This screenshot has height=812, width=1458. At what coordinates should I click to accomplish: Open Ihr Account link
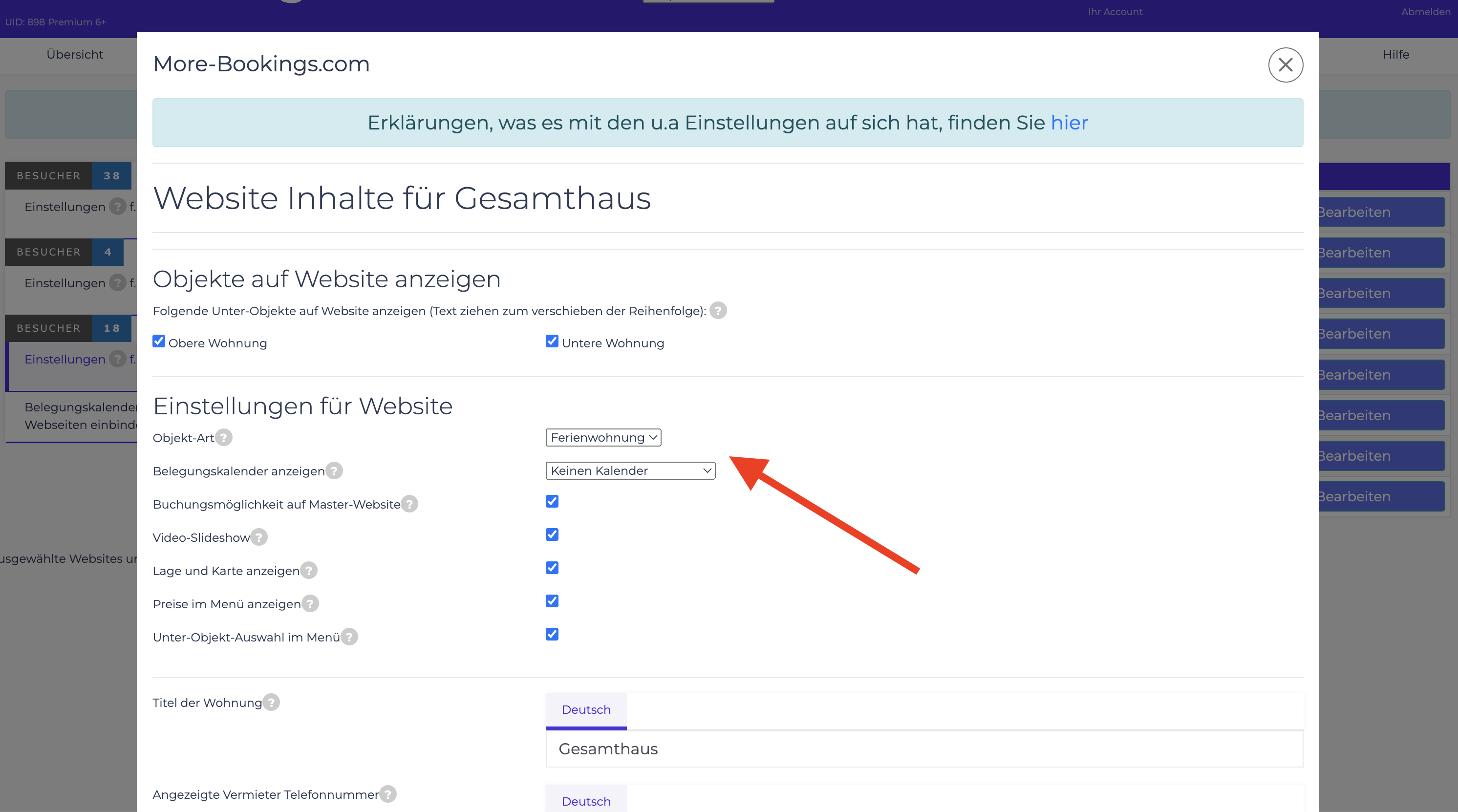[1115, 12]
